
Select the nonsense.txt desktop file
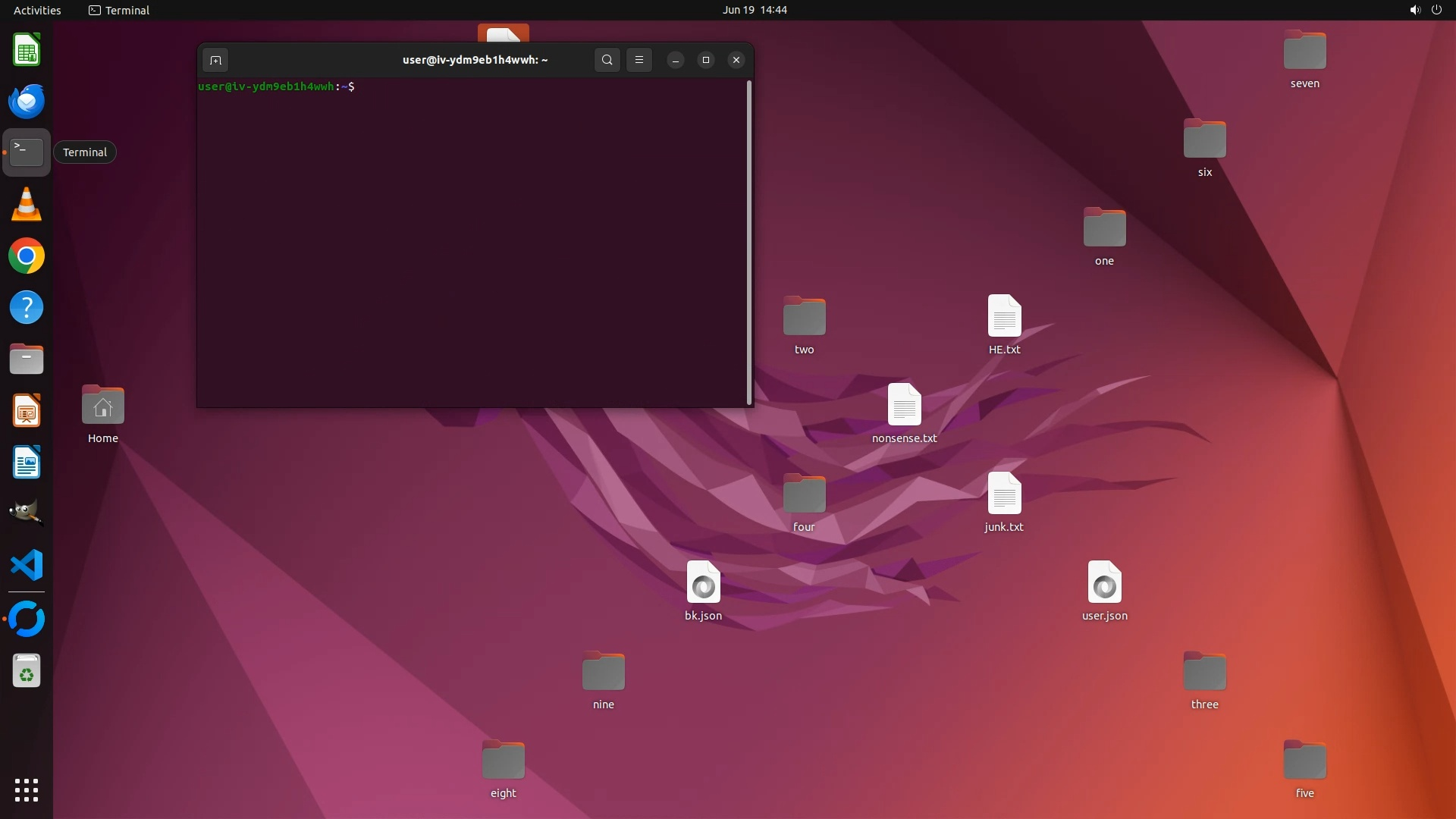click(x=904, y=406)
